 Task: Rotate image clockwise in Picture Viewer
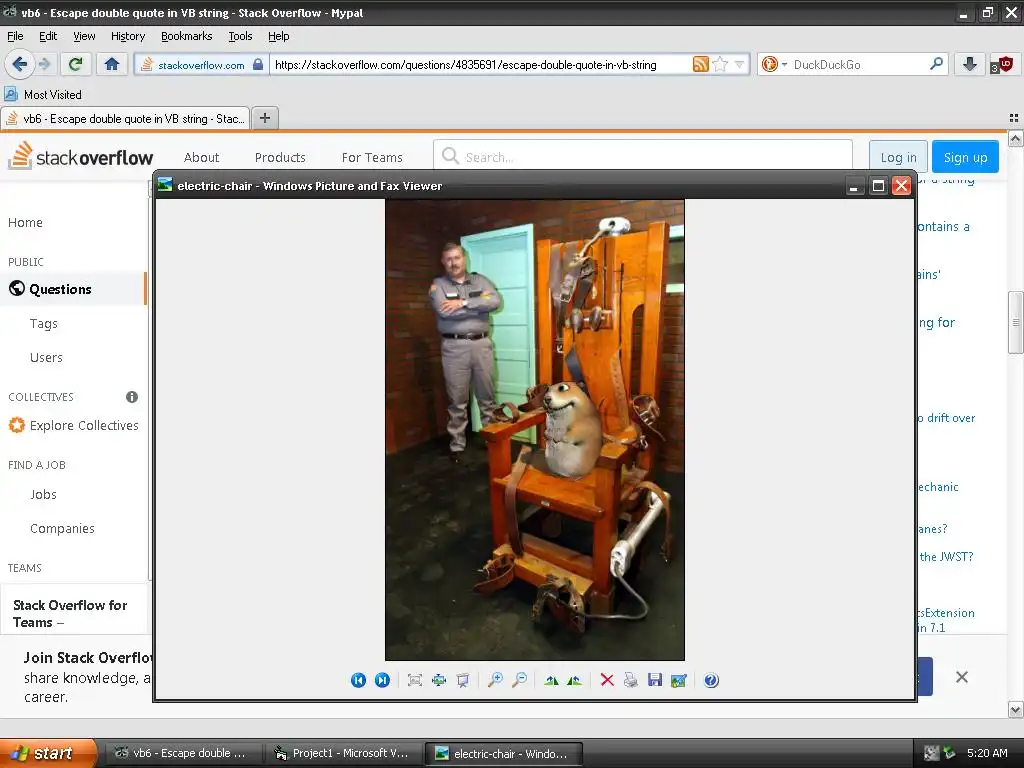click(551, 680)
